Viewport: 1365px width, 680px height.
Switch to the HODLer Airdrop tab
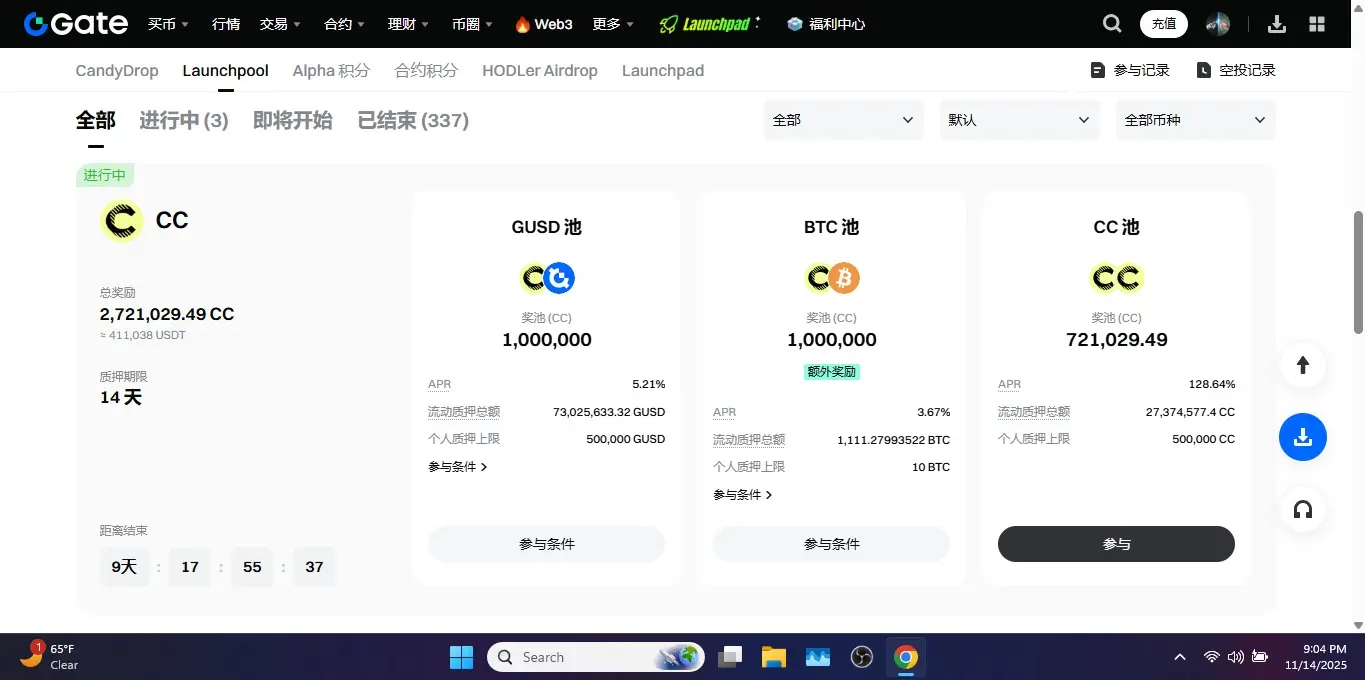tap(540, 70)
